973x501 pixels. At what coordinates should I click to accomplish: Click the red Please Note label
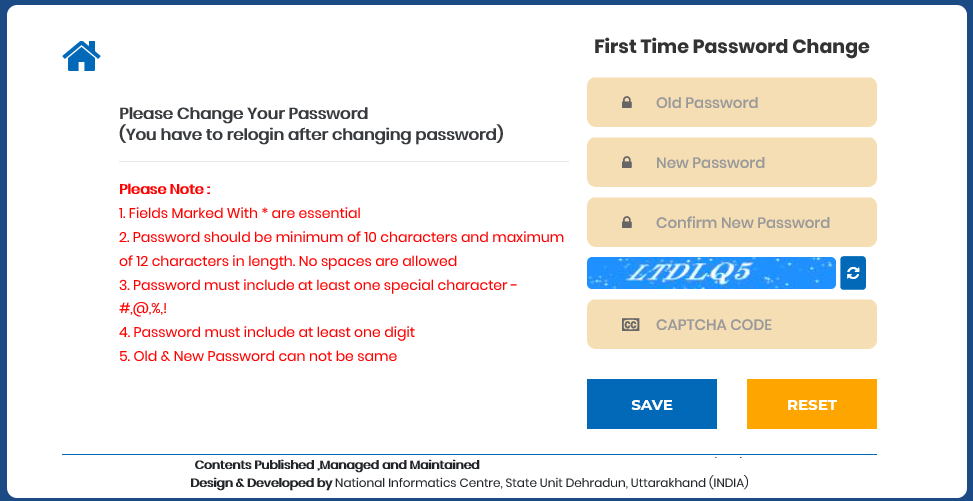(165, 189)
